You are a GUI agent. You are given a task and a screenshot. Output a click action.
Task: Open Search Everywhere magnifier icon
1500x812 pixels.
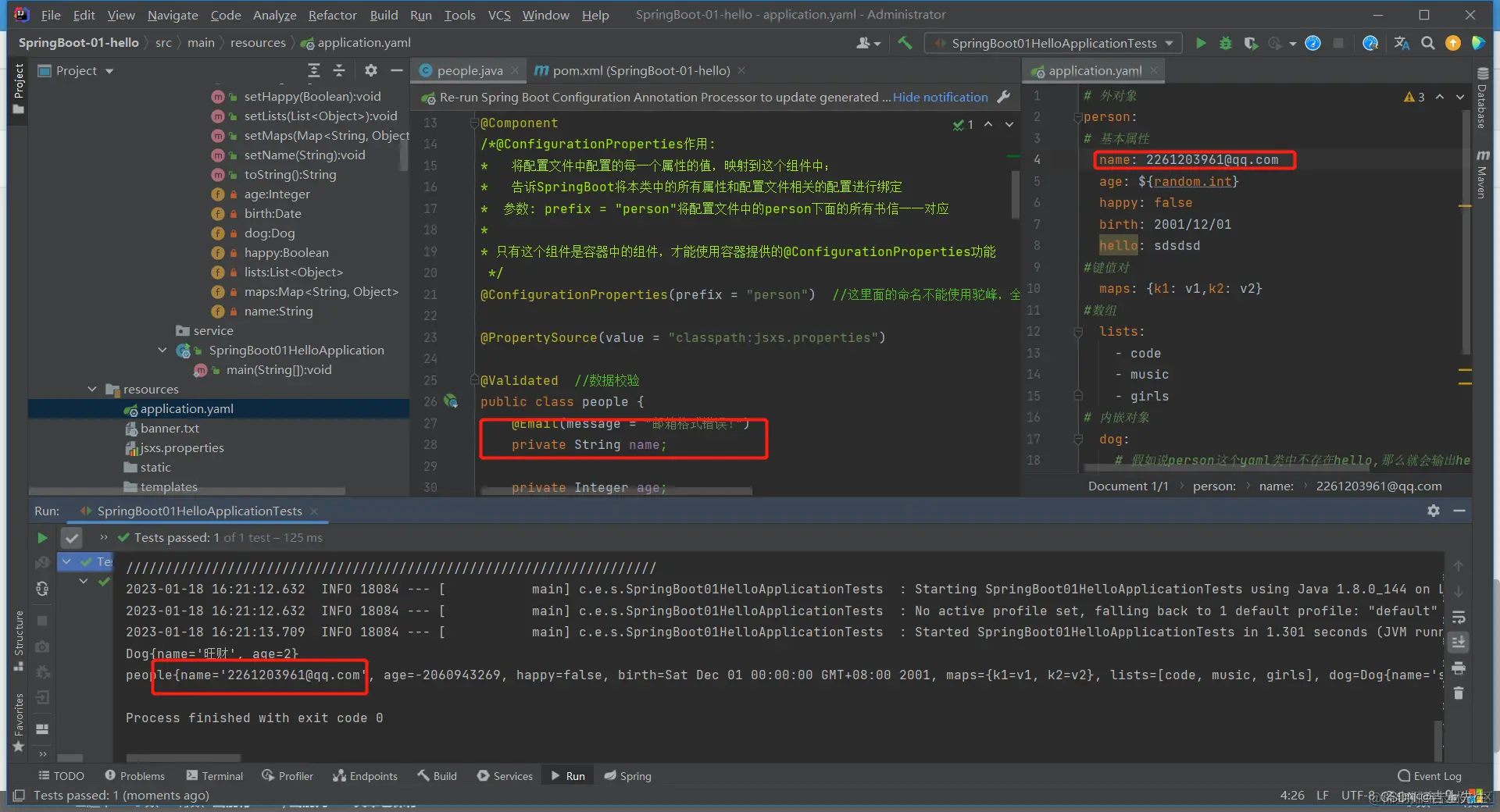click(1428, 43)
